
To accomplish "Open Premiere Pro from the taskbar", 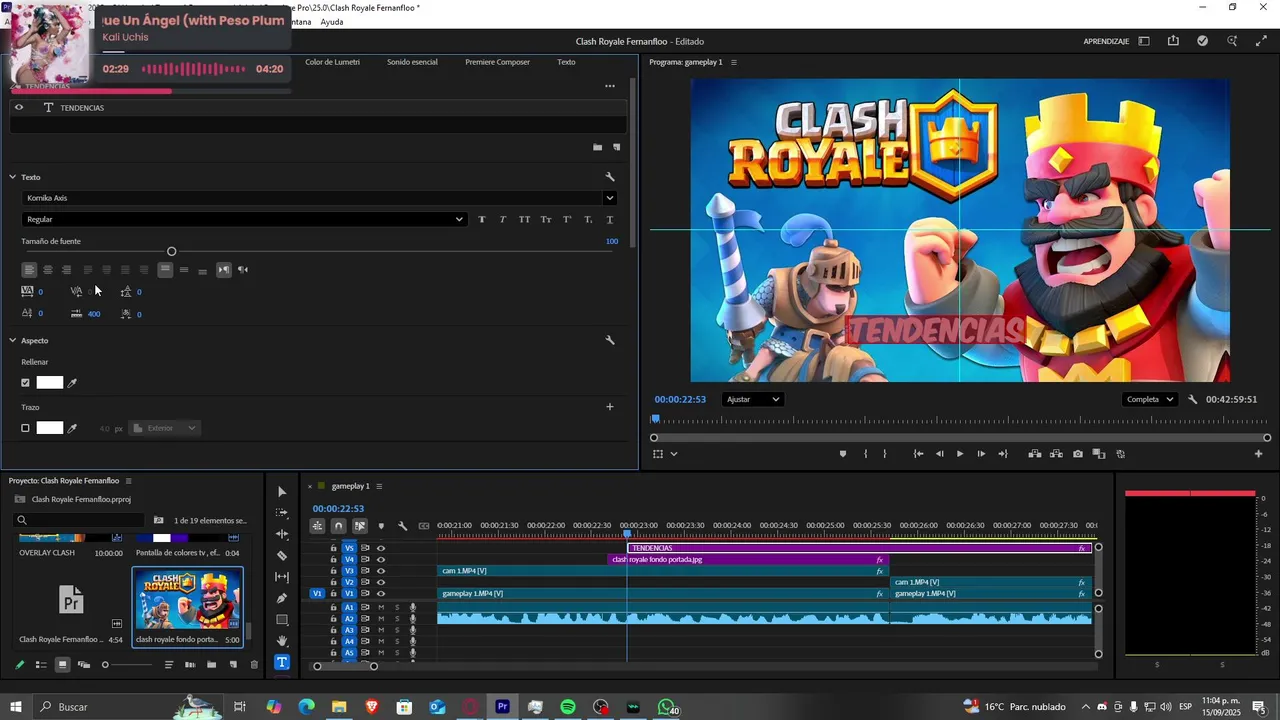I will tap(502, 707).
